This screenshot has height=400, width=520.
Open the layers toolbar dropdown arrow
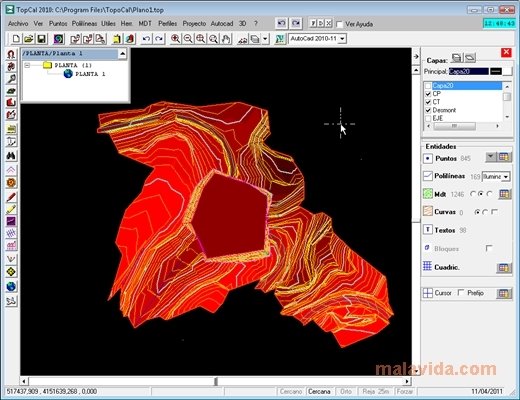(x=265, y=39)
